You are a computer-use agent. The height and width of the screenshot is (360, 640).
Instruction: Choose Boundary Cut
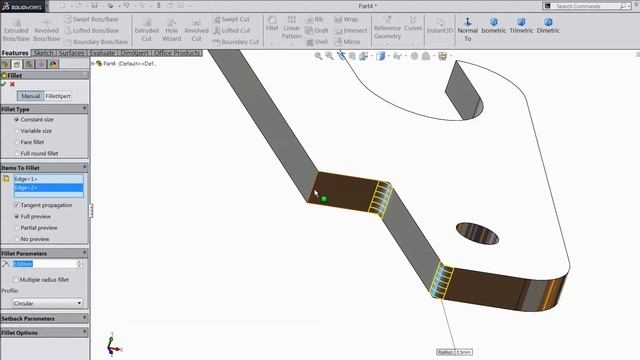coord(236,42)
